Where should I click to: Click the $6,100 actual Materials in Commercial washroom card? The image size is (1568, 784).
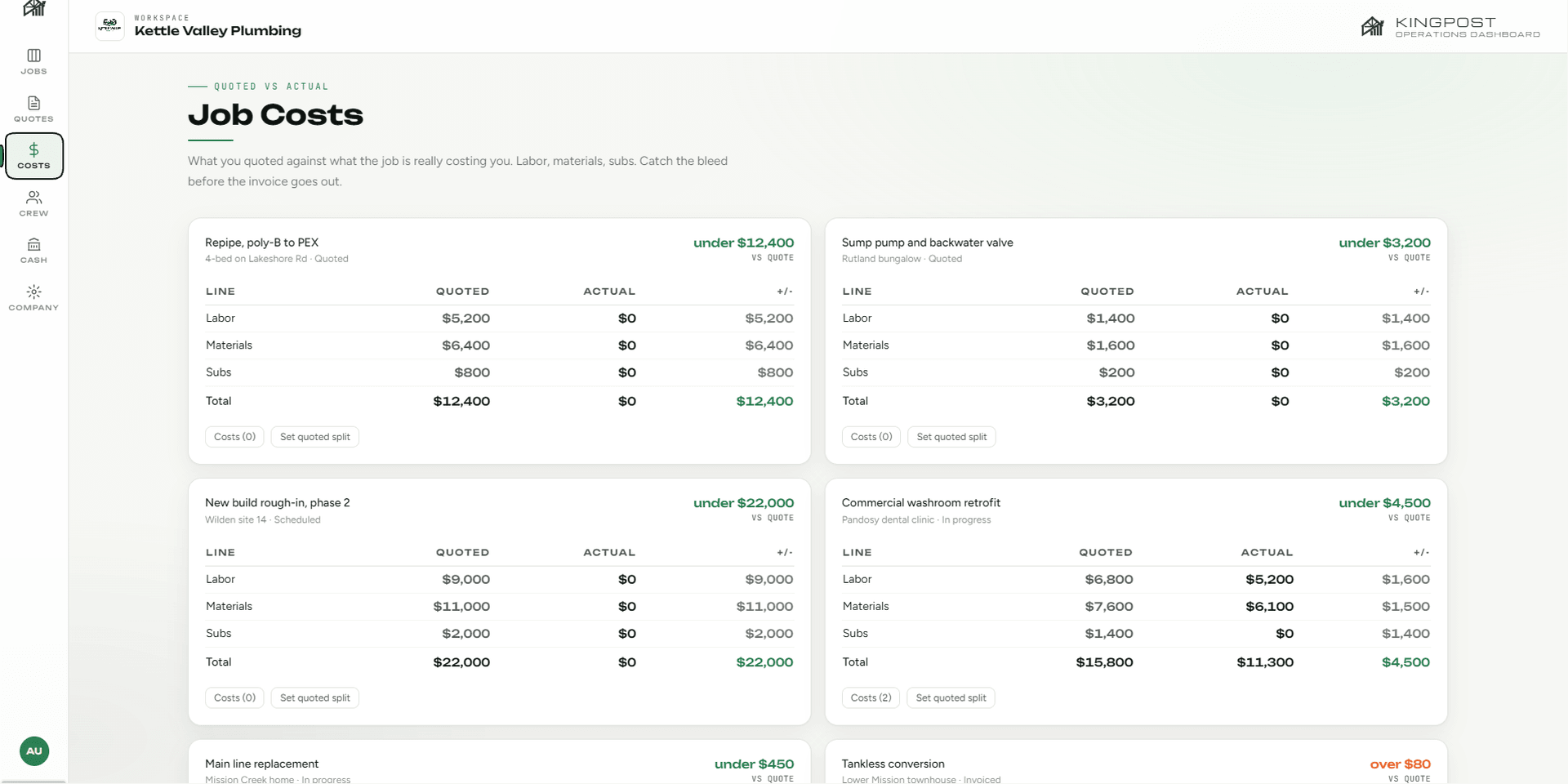click(x=1270, y=606)
